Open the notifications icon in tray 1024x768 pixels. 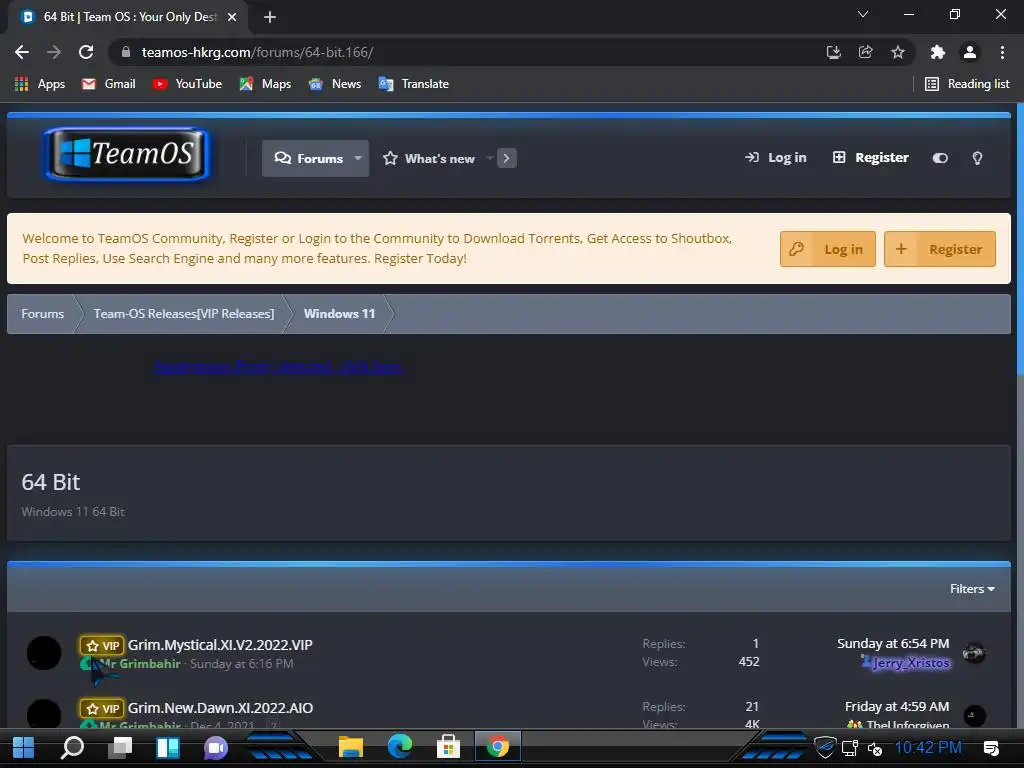point(991,748)
